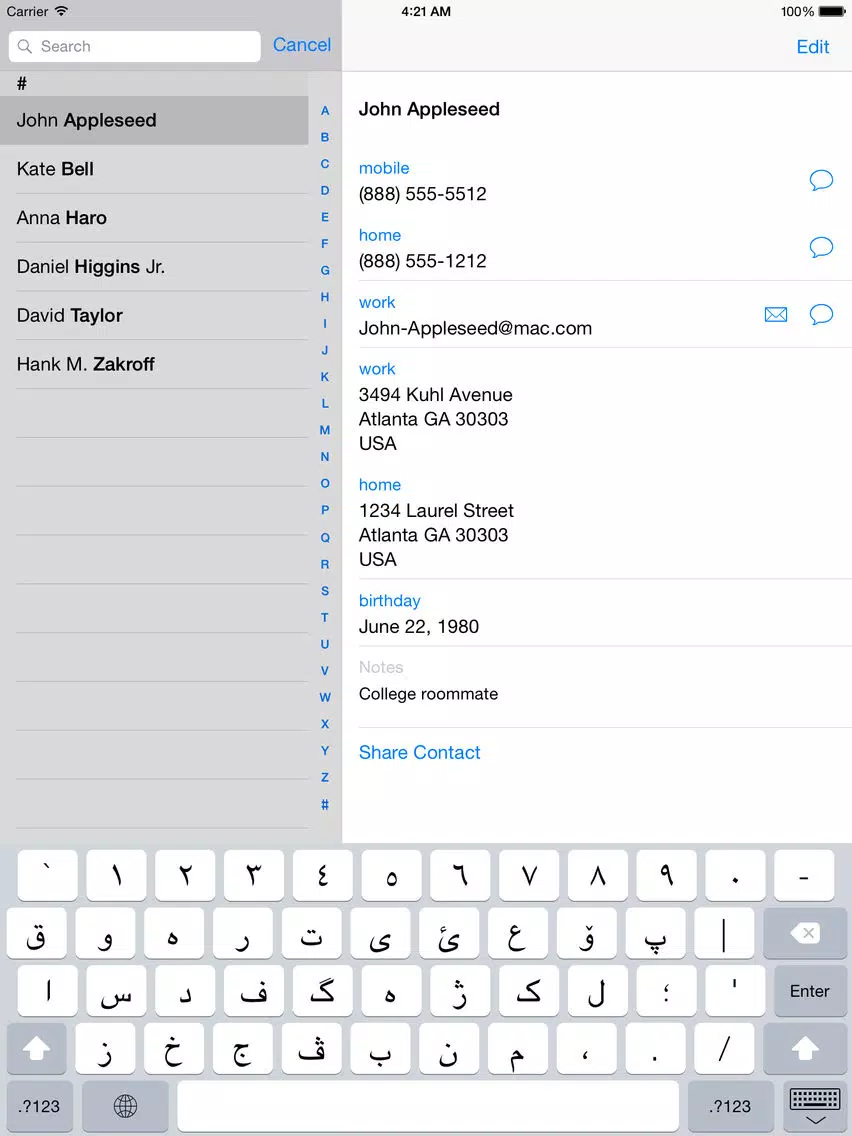Jump to # at index bottom
Image resolution: width=852 pixels, height=1136 pixels.
[325, 805]
